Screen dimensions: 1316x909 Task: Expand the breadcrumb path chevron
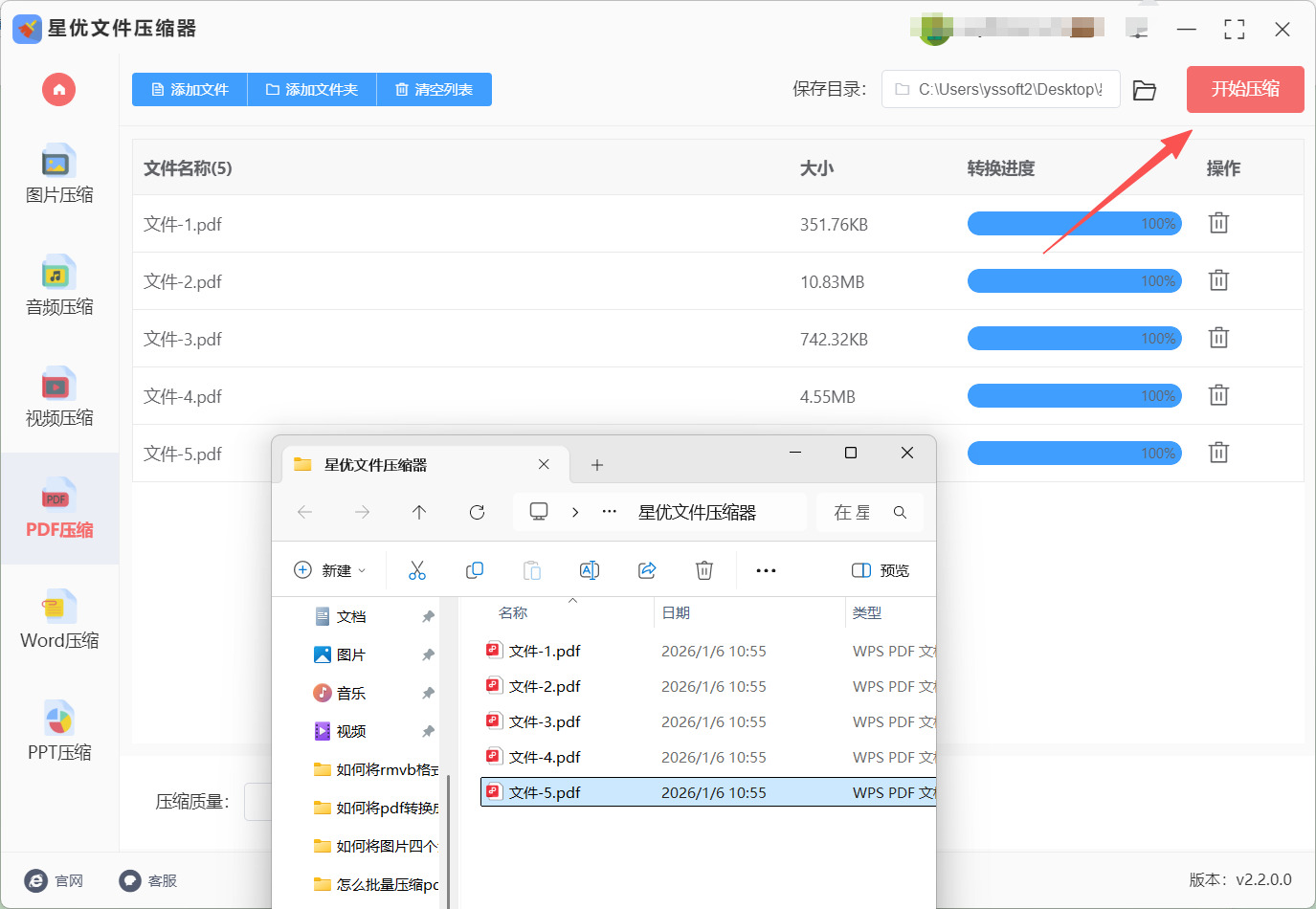click(x=575, y=512)
